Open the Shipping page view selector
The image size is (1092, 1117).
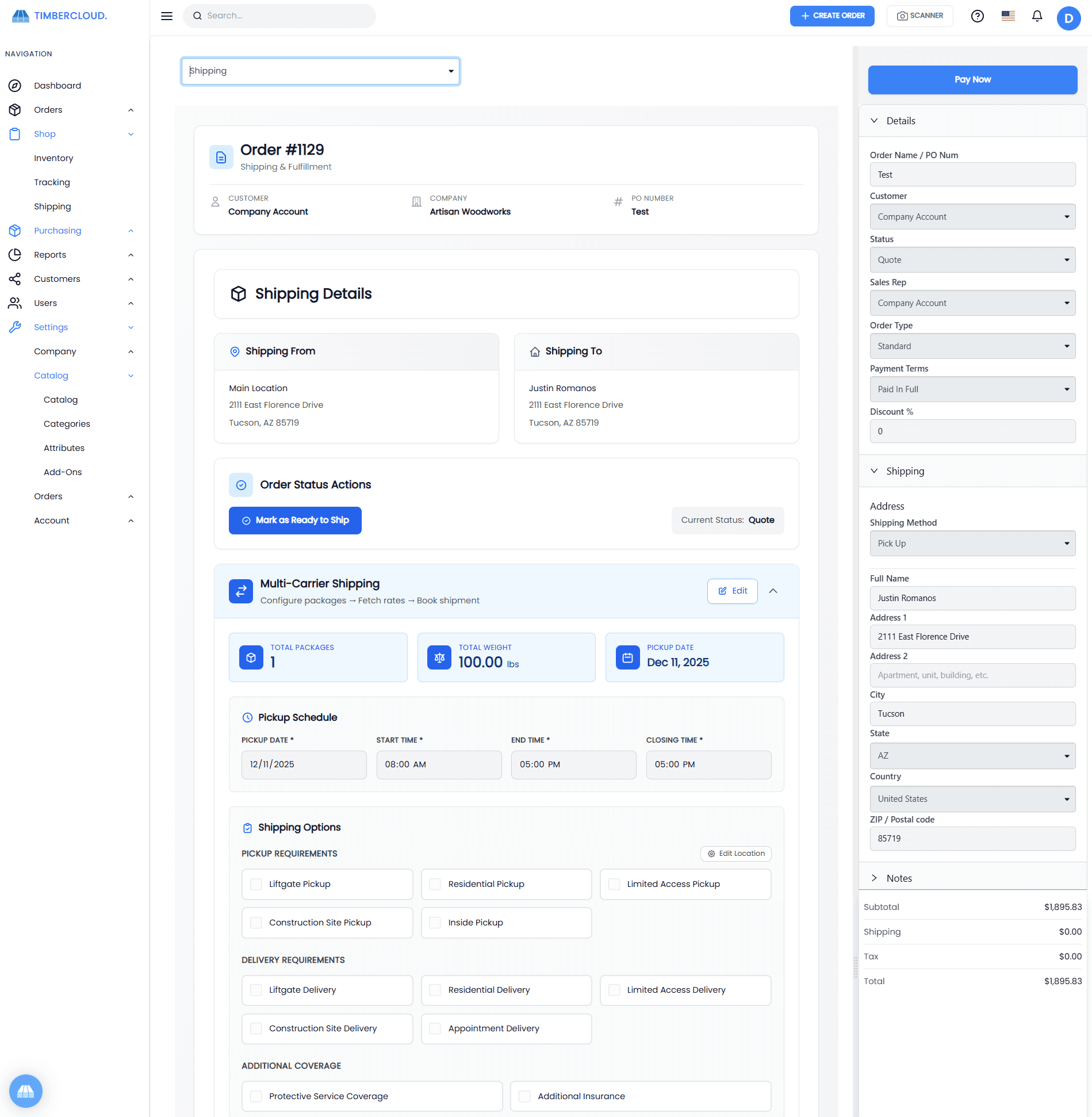[320, 71]
